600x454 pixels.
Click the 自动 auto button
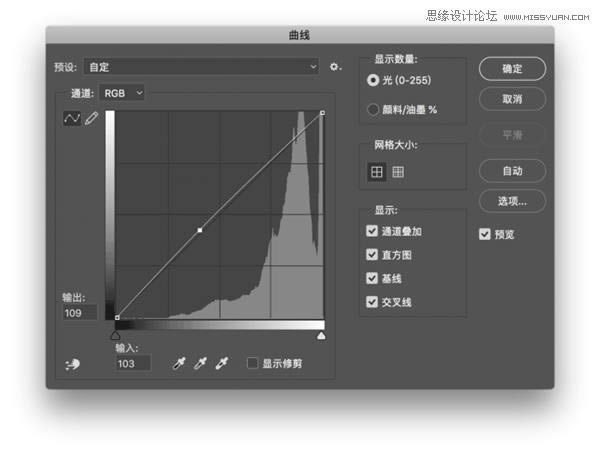click(x=512, y=171)
